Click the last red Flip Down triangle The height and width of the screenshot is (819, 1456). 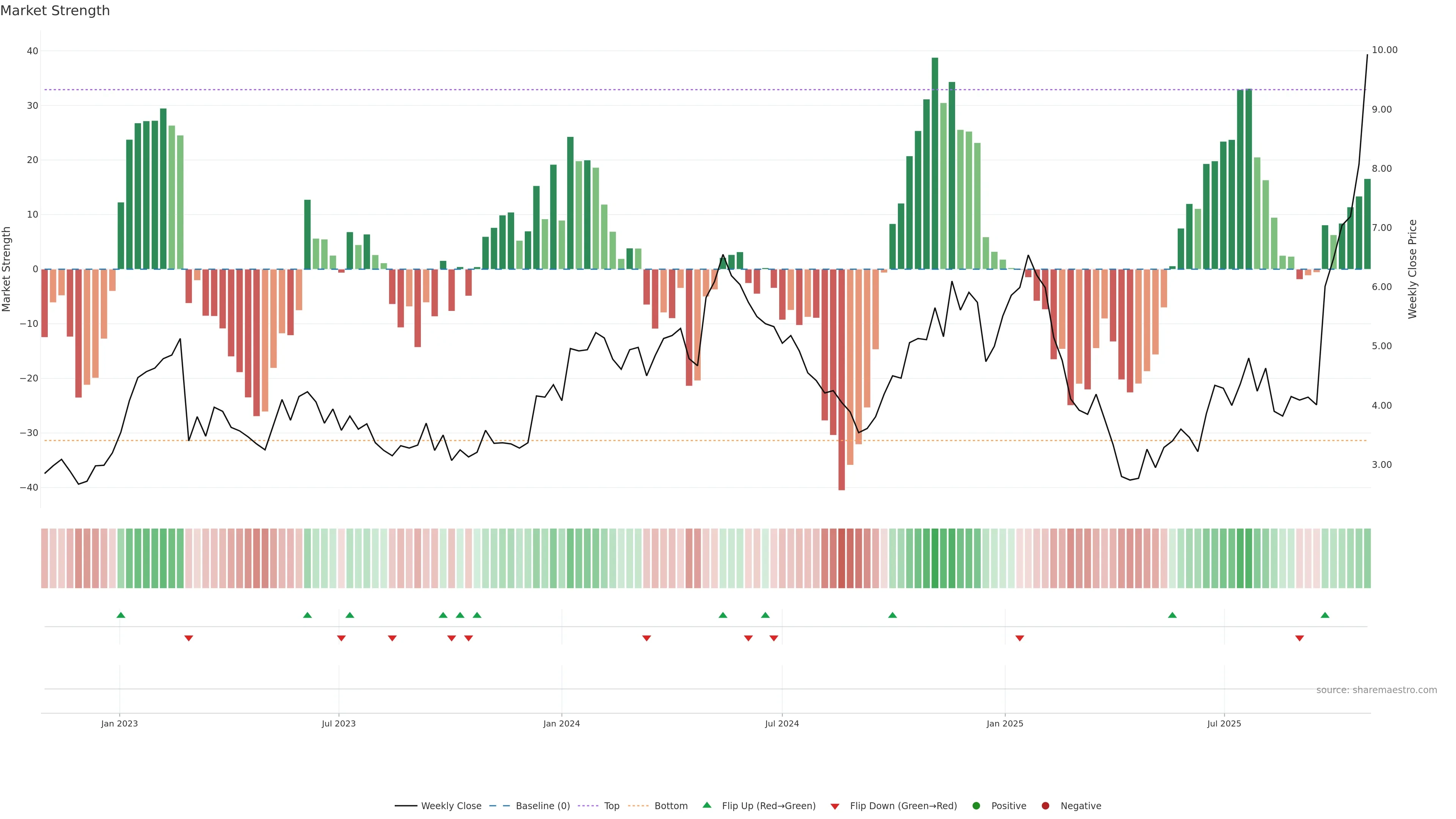click(1299, 638)
